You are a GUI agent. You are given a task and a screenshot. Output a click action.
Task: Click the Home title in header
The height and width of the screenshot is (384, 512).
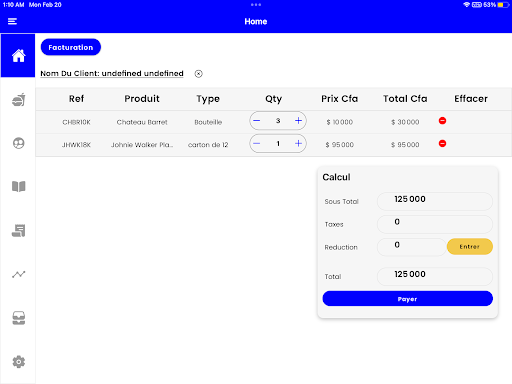(256, 22)
